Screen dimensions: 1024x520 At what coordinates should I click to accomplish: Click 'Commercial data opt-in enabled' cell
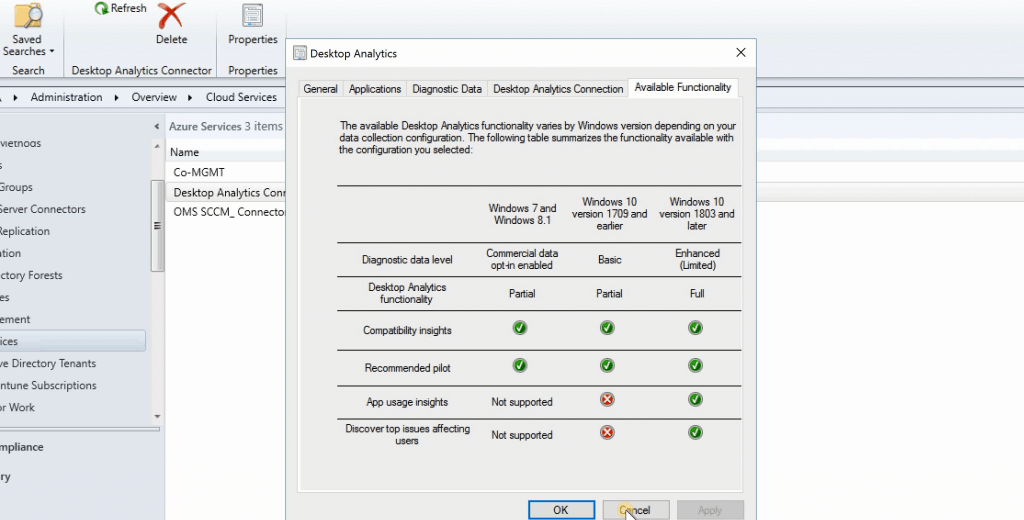(522, 259)
